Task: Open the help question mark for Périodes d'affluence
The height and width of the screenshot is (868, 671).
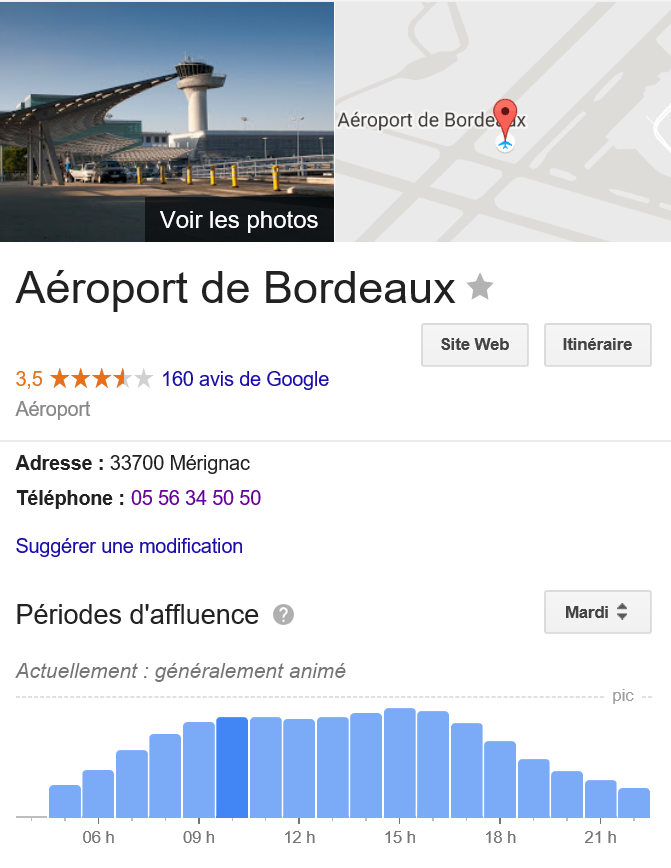Action: point(283,614)
